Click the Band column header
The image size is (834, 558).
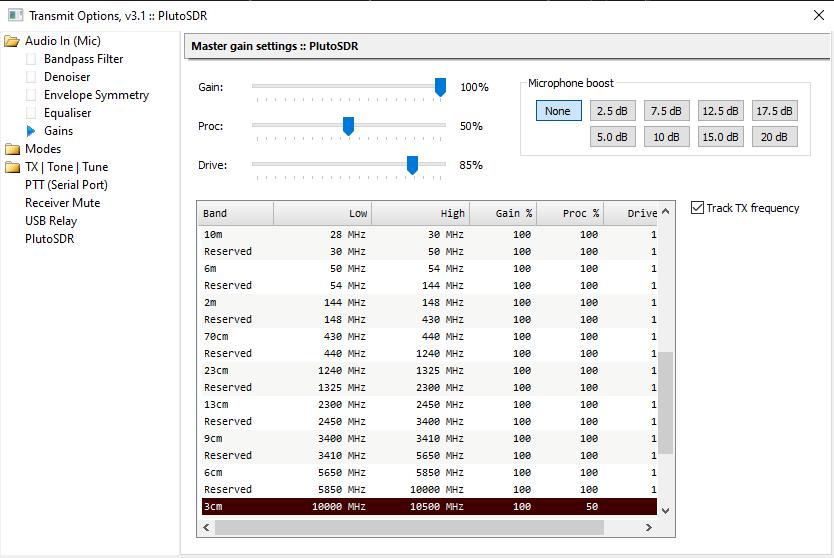click(x=235, y=213)
